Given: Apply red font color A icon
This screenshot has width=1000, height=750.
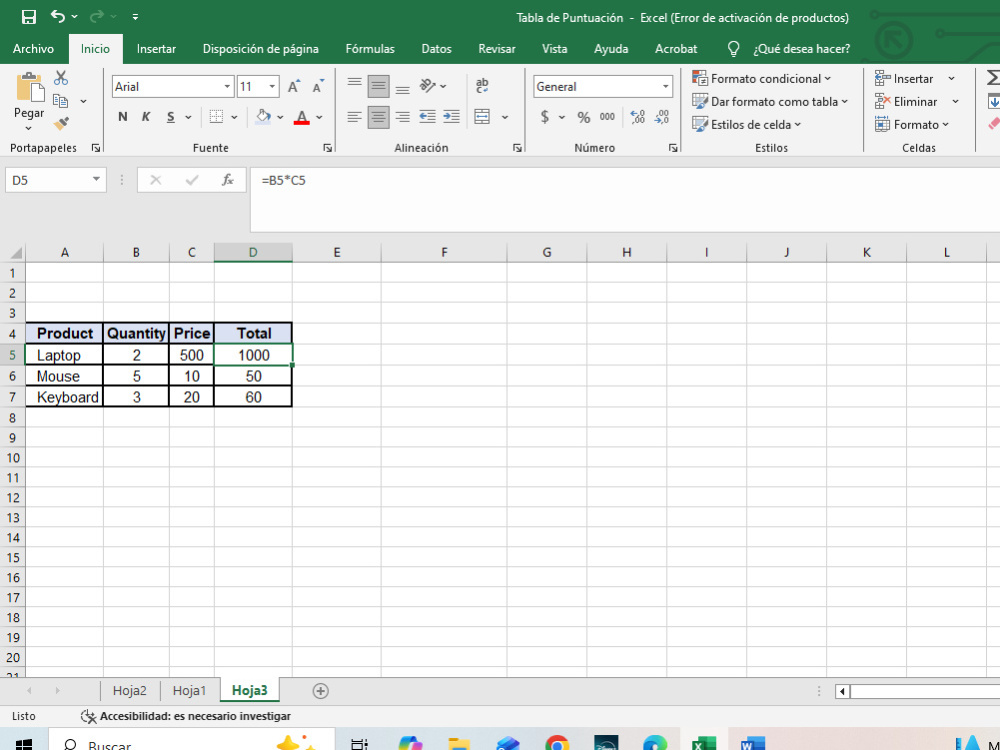Looking at the screenshot, I should tap(302, 117).
